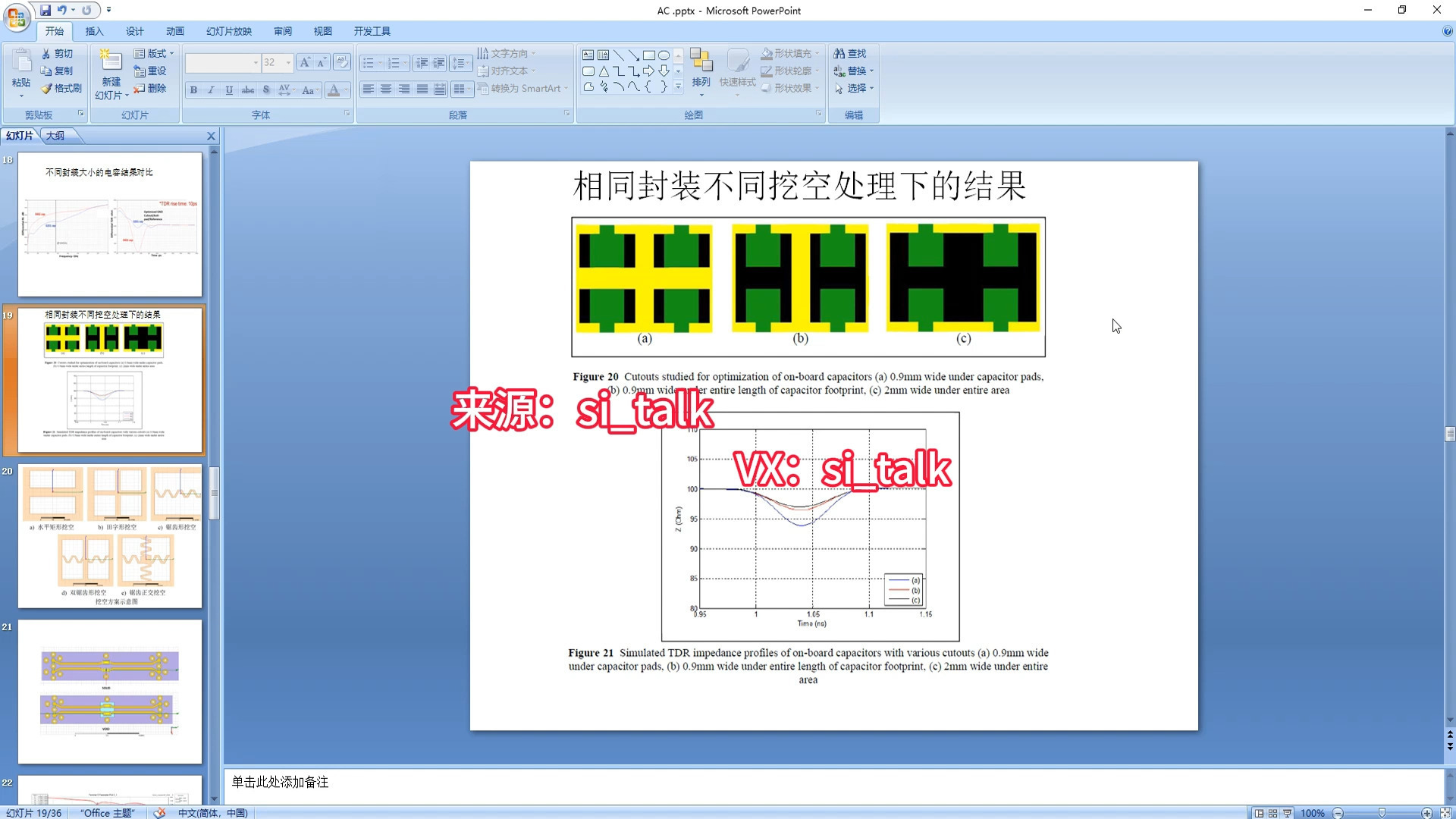Select the text box shape in the gallery
This screenshot has height=819, width=1456.
[x=588, y=55]
